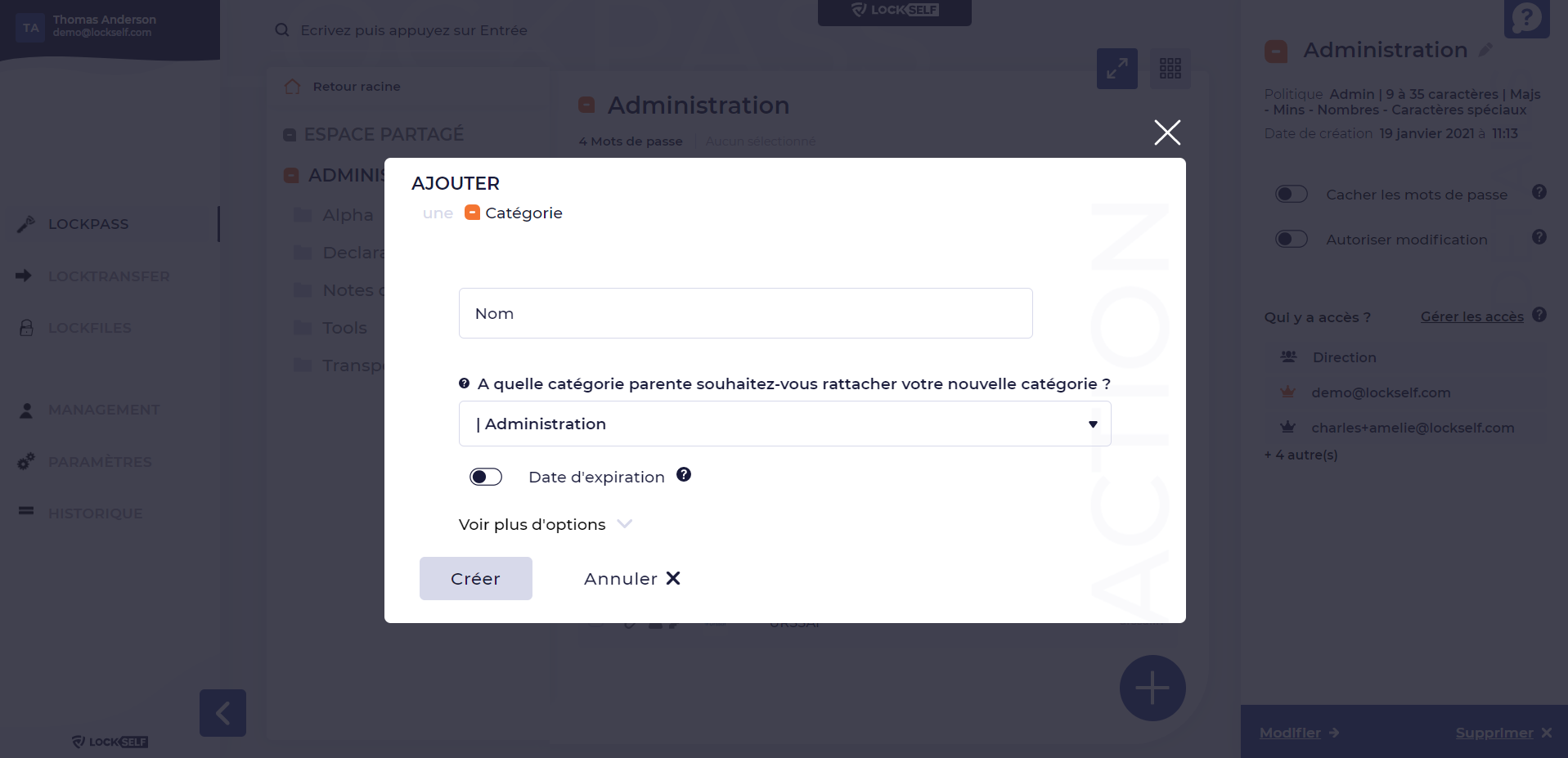Image resolution: width=1568 pixels, height=758 pixels.
Task: Open the Gérer les accès link
Action: click(x=1471, y=316)
